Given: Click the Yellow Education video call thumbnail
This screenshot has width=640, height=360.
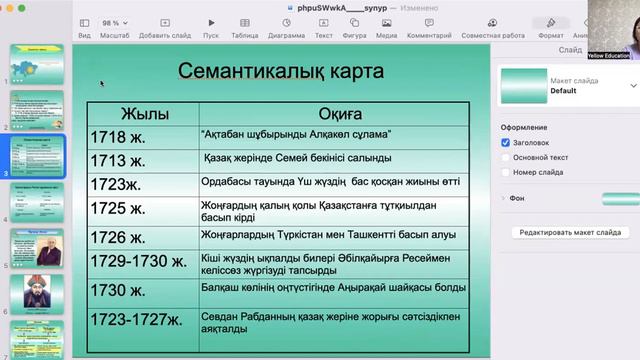Looking at the screenshot, I should click(x=614, y=30).
